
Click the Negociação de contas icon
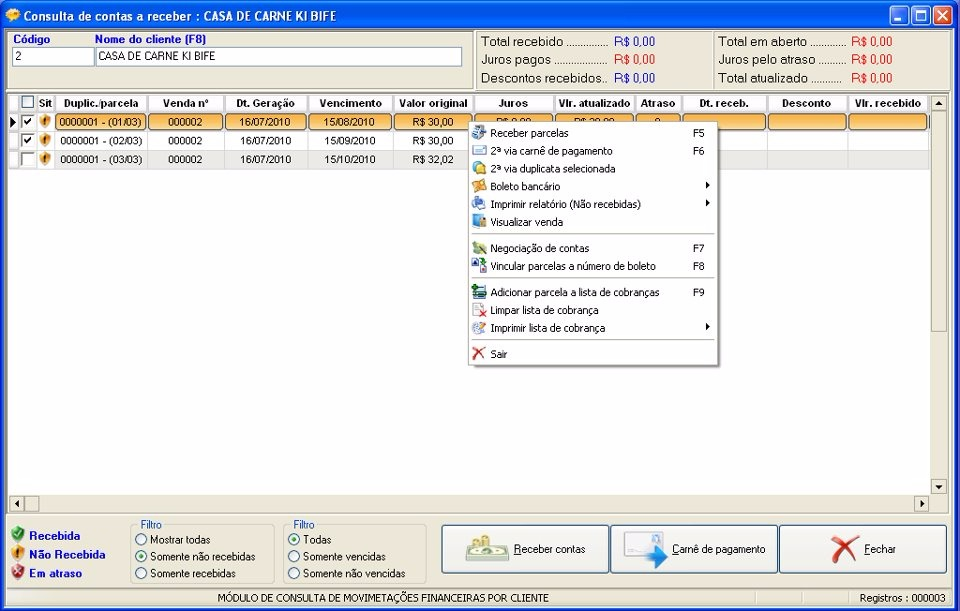click(x=479, y=248)
